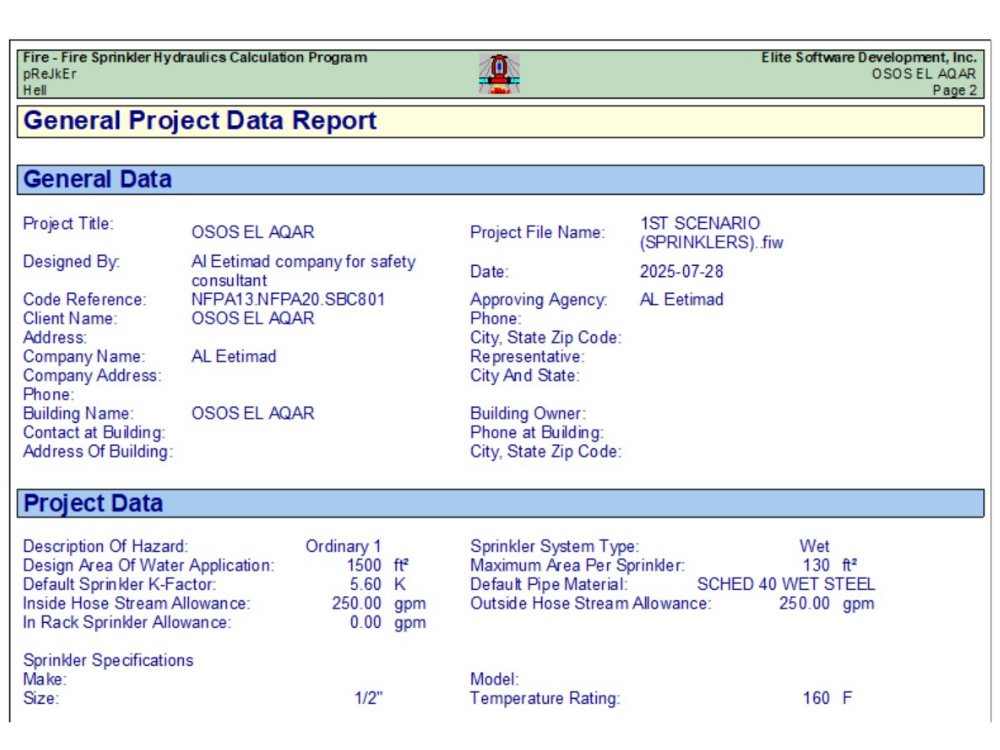
Task: Click 'In Rack Sprinkler Allowance:' label
Action: [x=128, y=622]
